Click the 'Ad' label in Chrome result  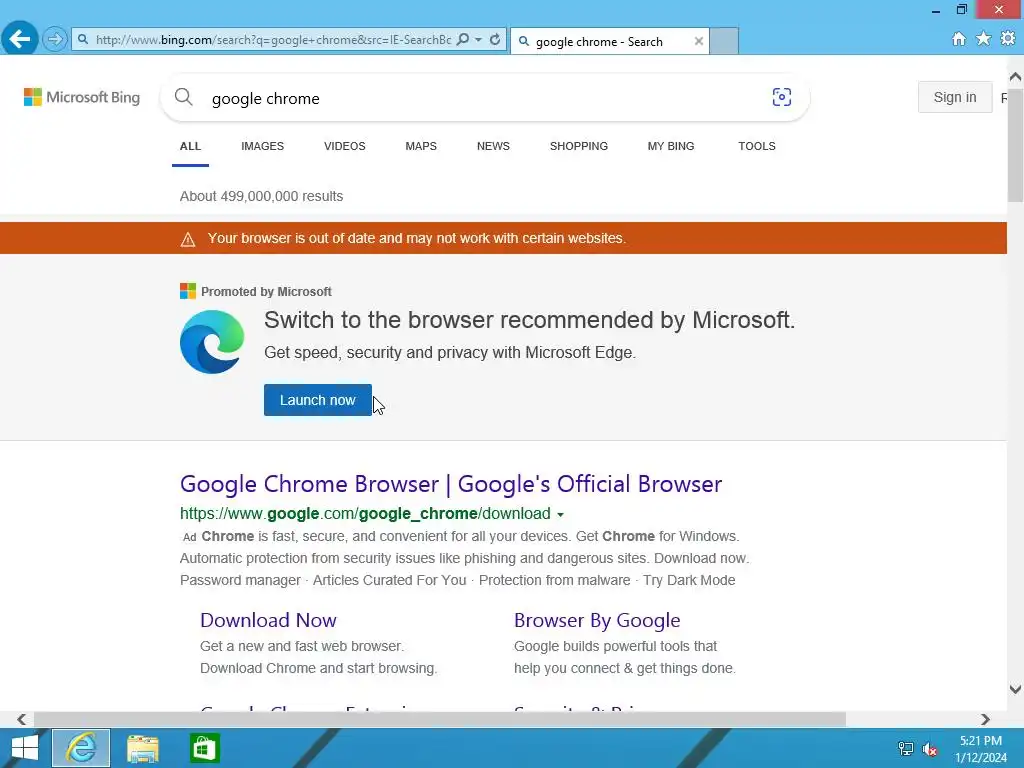point(189,537)
